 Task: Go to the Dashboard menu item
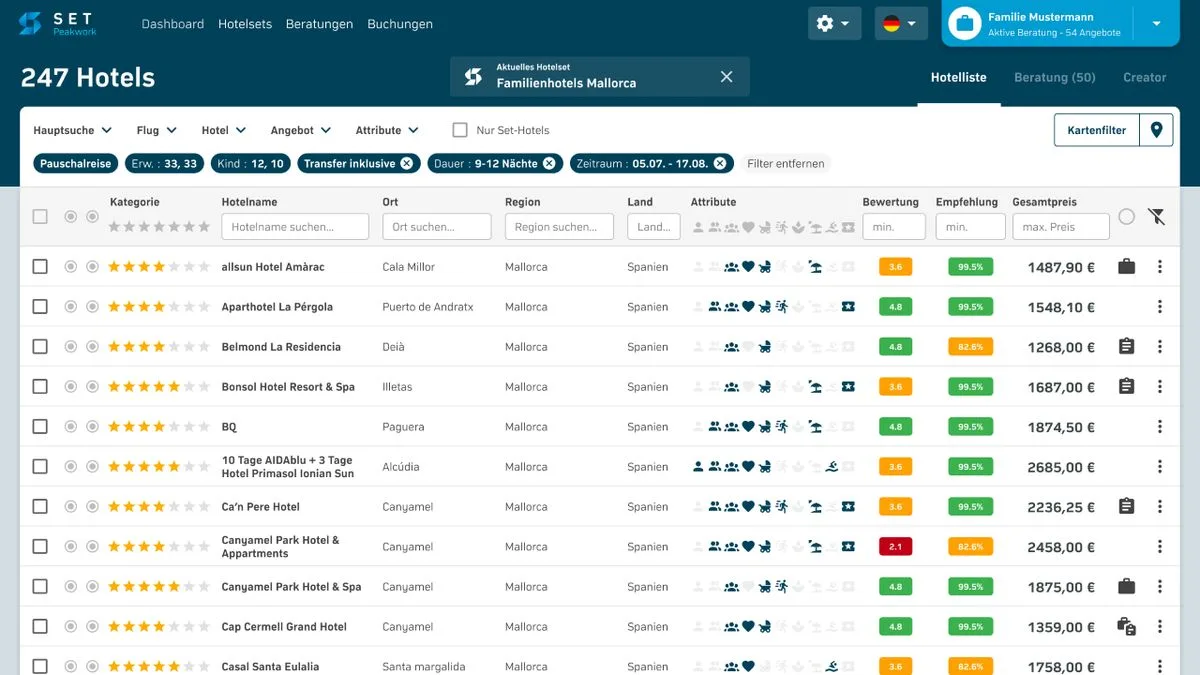coord(173,24)
